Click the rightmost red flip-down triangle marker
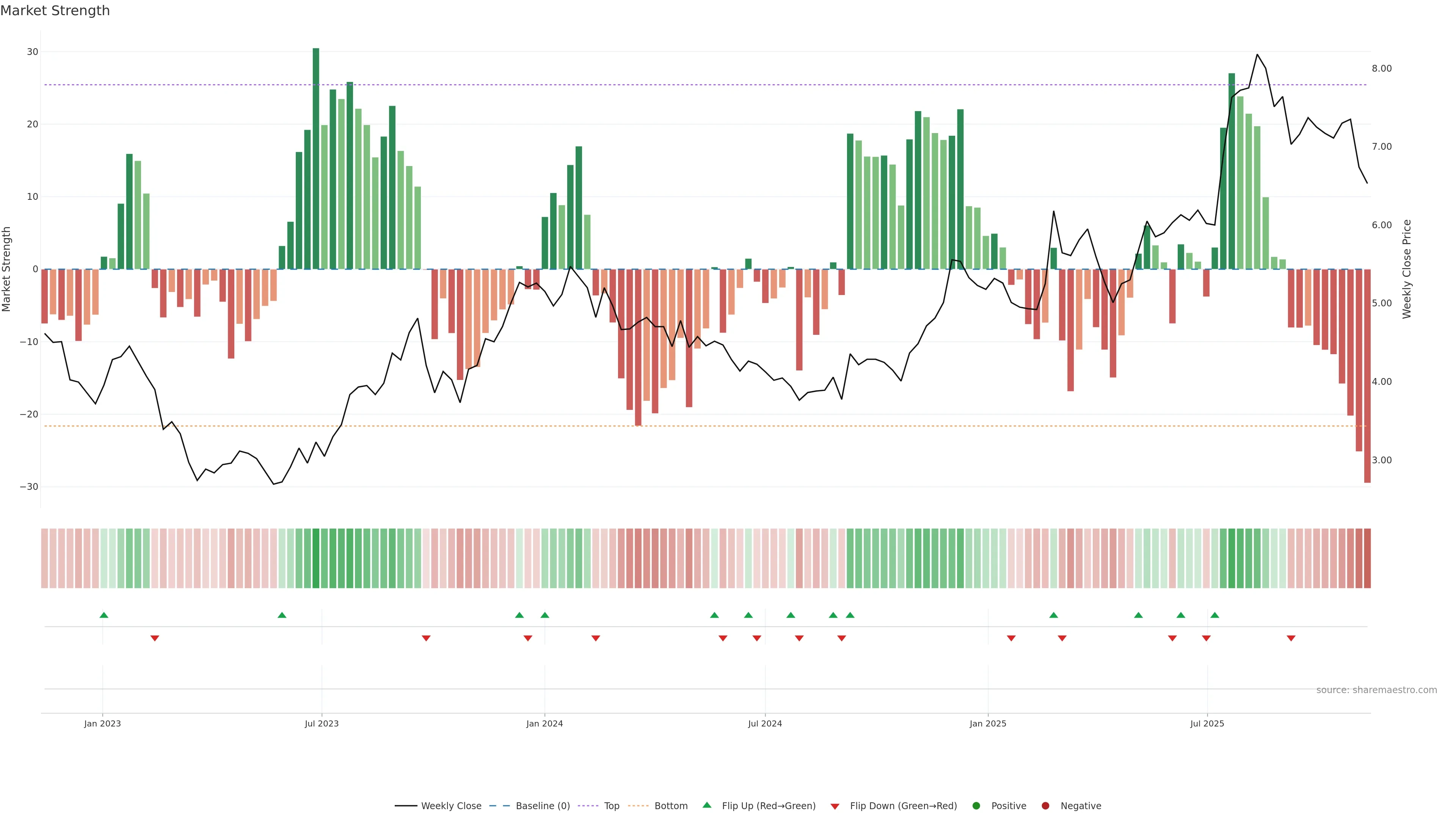 (1291, 638)
